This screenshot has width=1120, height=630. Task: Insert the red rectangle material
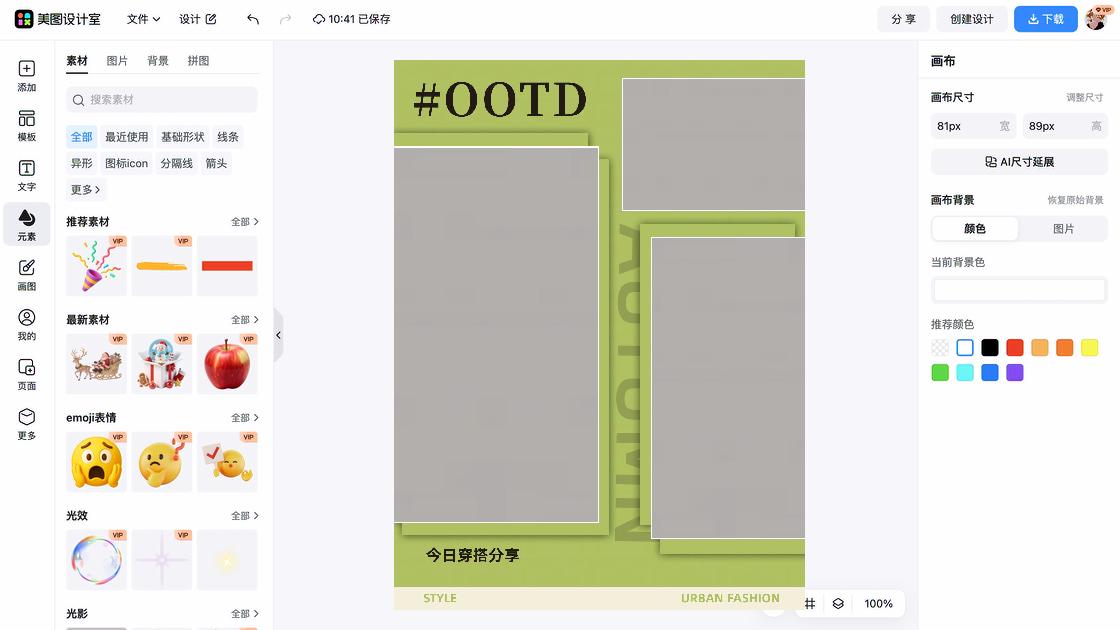pos(227,266)
